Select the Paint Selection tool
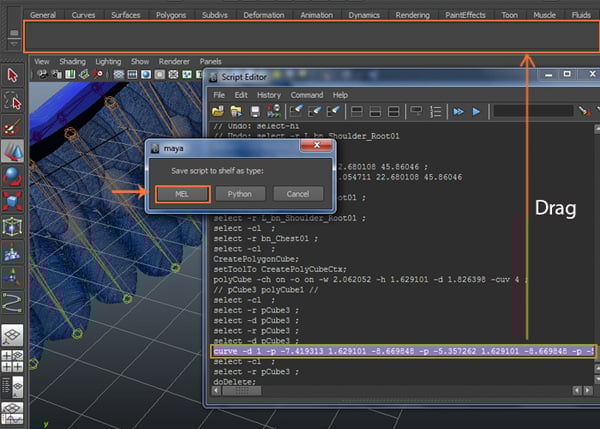Image resolution: width=600 pixels, height=429 pixels. click(x=12, y=127)
